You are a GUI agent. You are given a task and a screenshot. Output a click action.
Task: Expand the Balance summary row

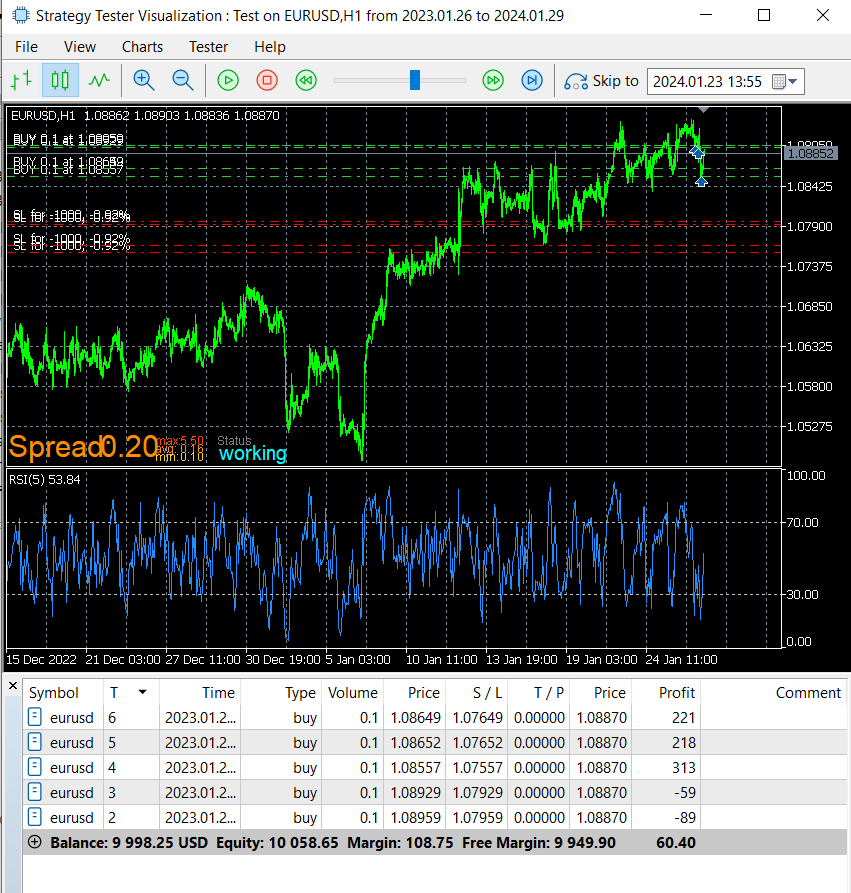point(35,842)
